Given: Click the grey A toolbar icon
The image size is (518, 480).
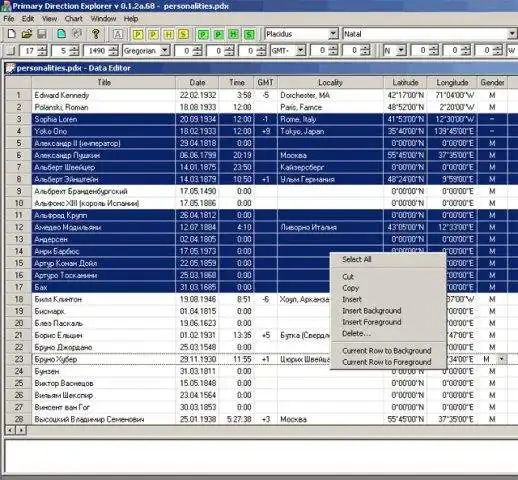Looking at the screenshot, I should 118,34.
